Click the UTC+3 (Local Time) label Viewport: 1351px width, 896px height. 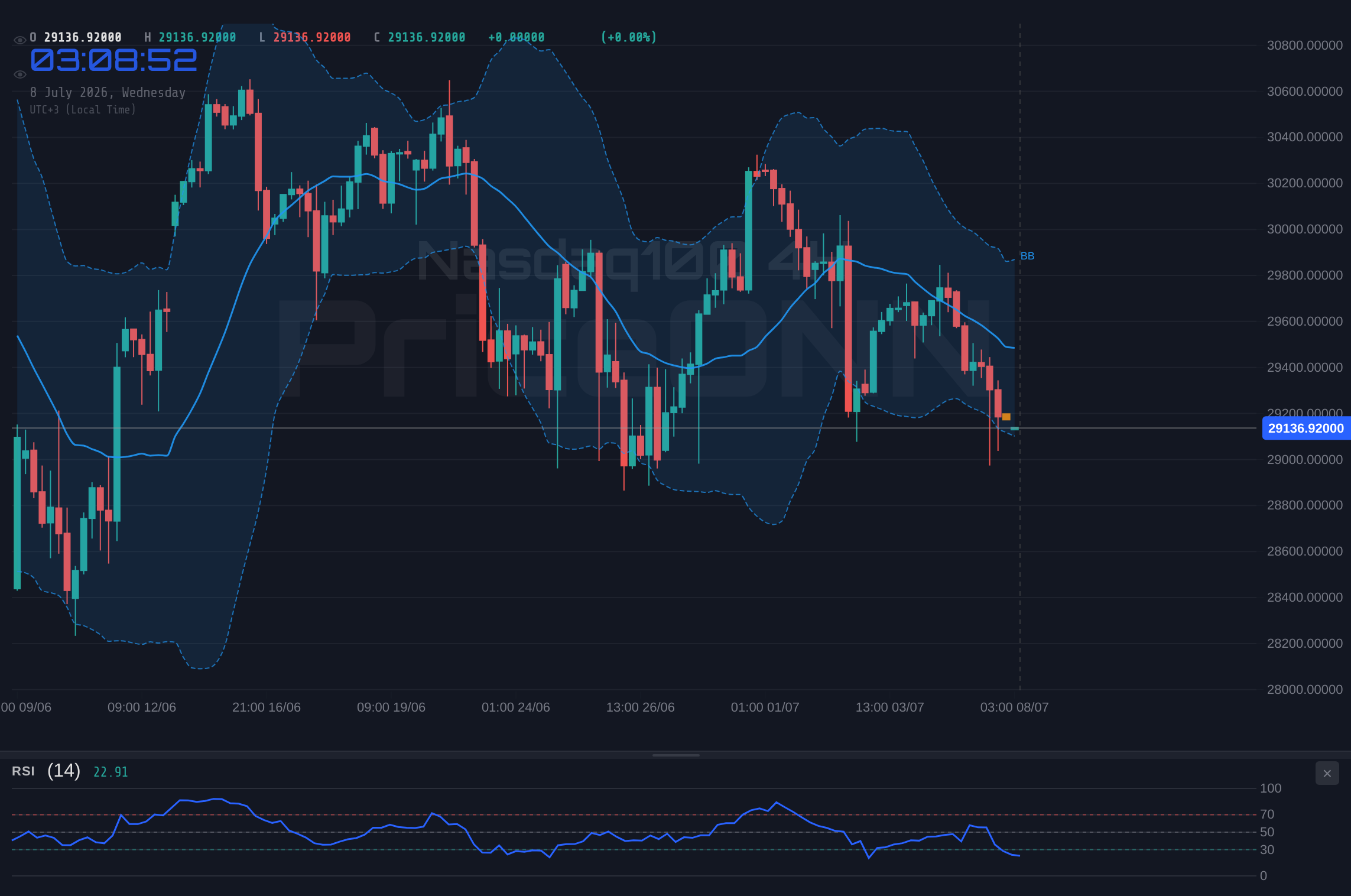tap(83, 110)
